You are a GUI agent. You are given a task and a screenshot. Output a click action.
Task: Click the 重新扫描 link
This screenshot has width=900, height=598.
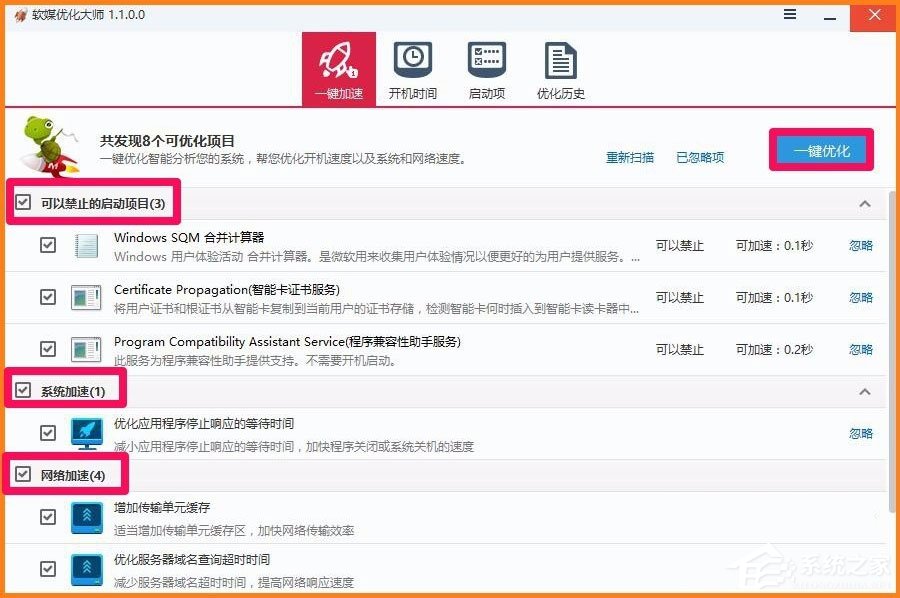(630, 157)
